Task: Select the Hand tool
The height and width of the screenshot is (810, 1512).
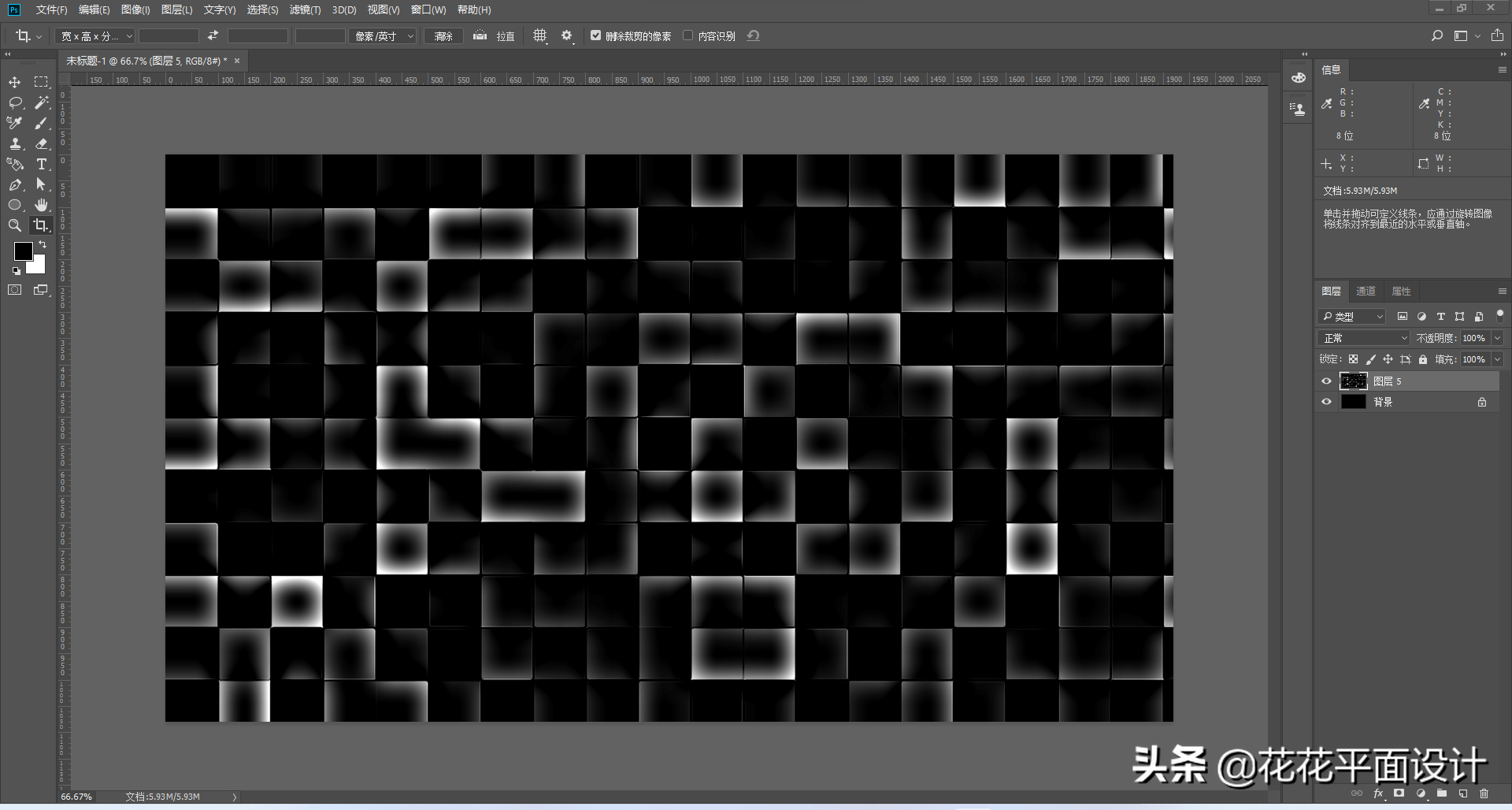Action: click(41, 206)
